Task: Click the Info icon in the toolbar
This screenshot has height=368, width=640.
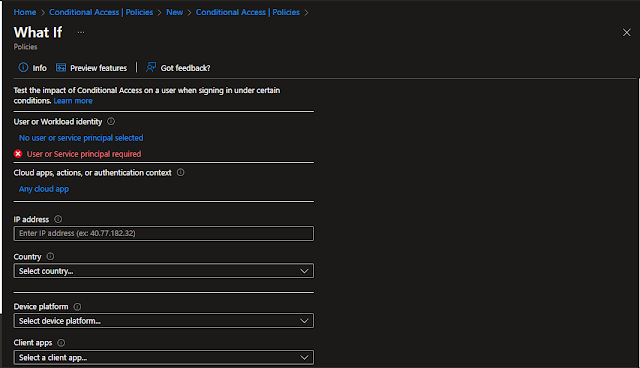Action: [x=23, y=67]
